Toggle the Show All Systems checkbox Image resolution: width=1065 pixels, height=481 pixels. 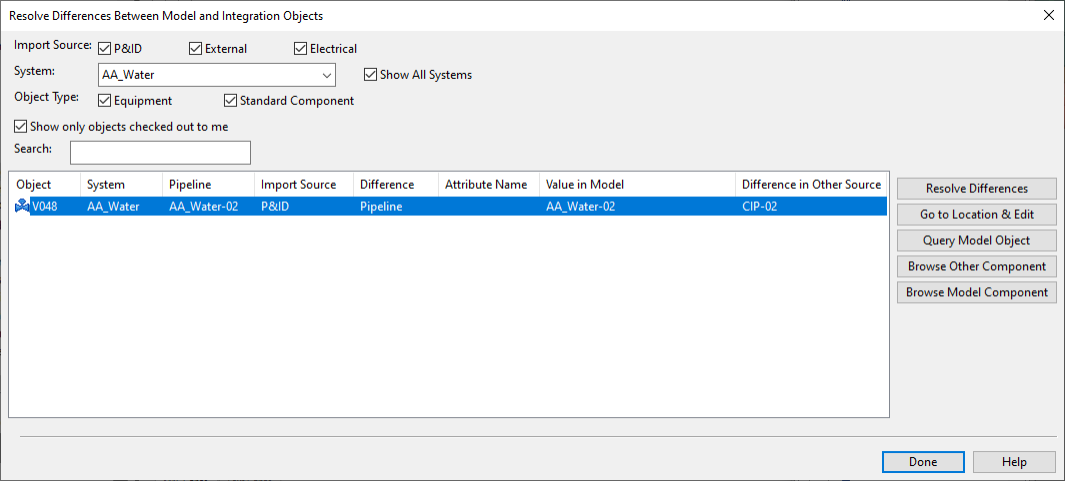[x=371, y=75]
